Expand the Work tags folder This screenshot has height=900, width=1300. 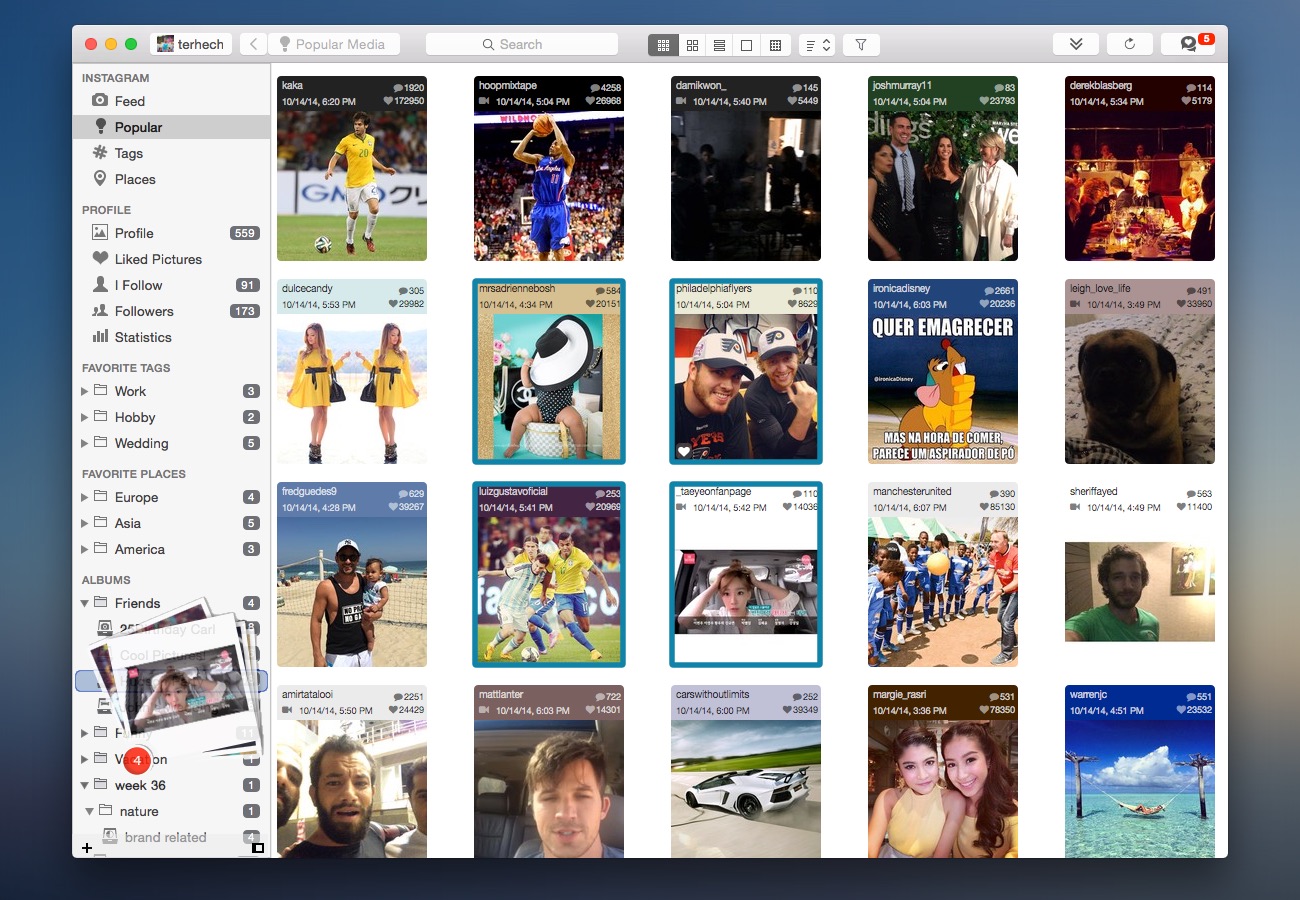85,391
